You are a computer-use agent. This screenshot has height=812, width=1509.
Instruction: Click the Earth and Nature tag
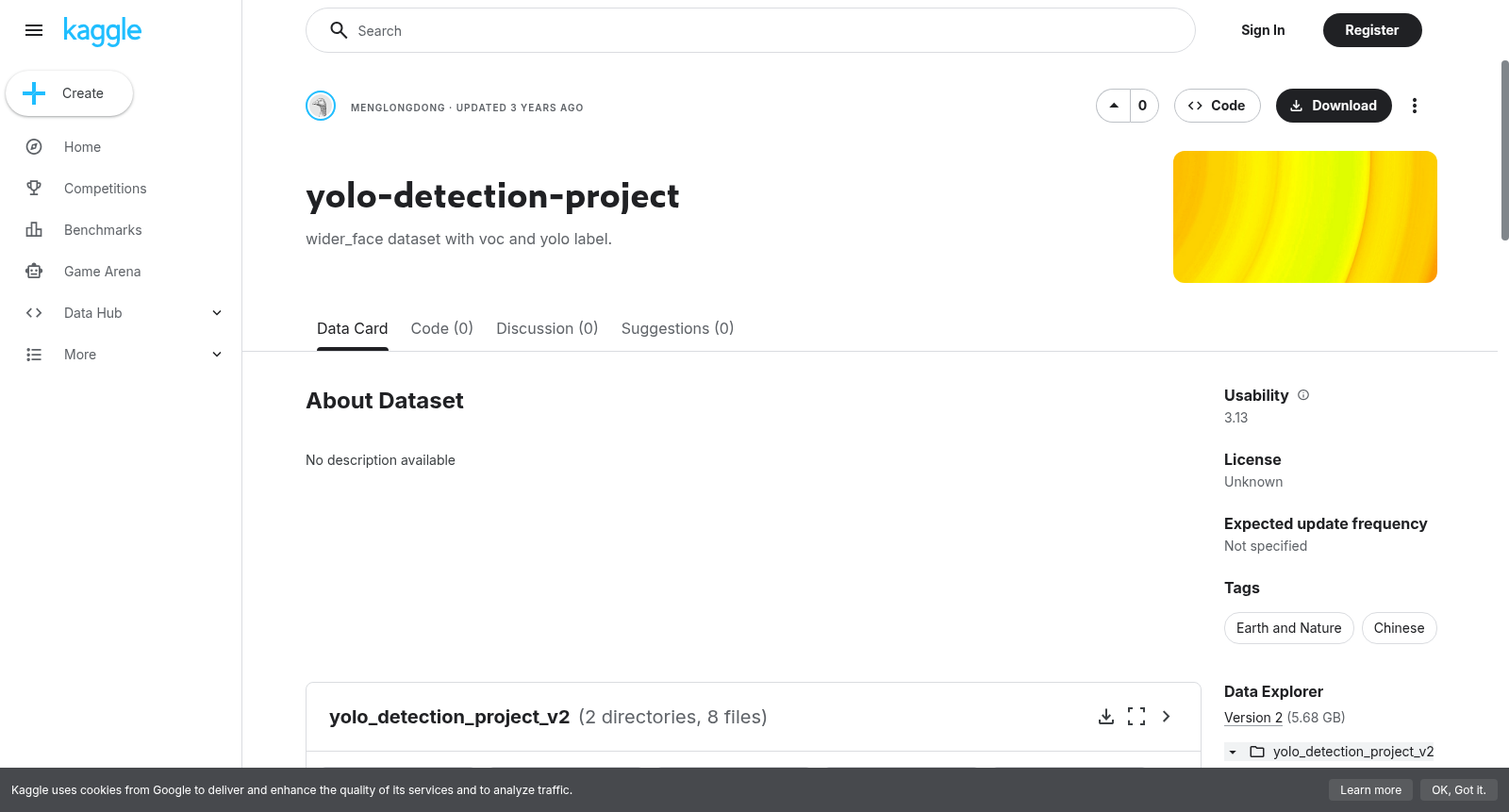1289,628
